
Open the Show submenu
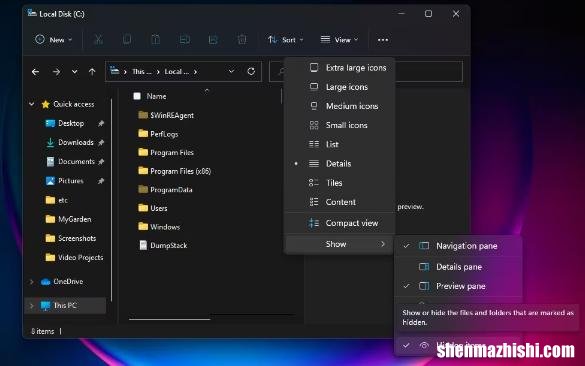339,244
